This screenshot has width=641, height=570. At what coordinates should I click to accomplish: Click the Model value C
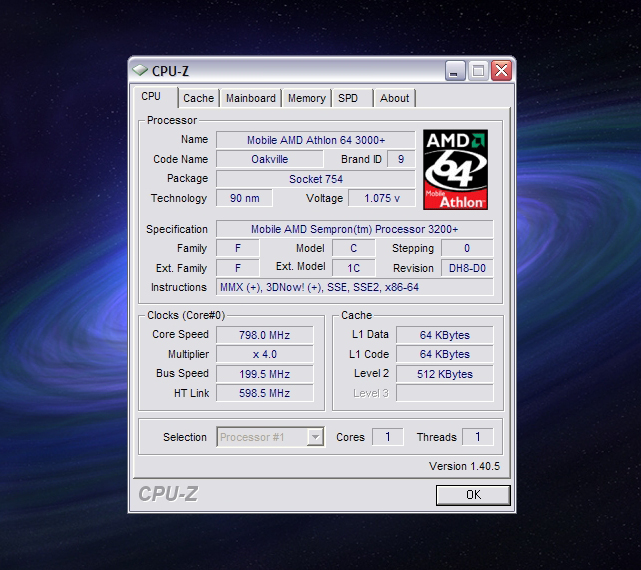pyautogui.click(x=354, y=248)
